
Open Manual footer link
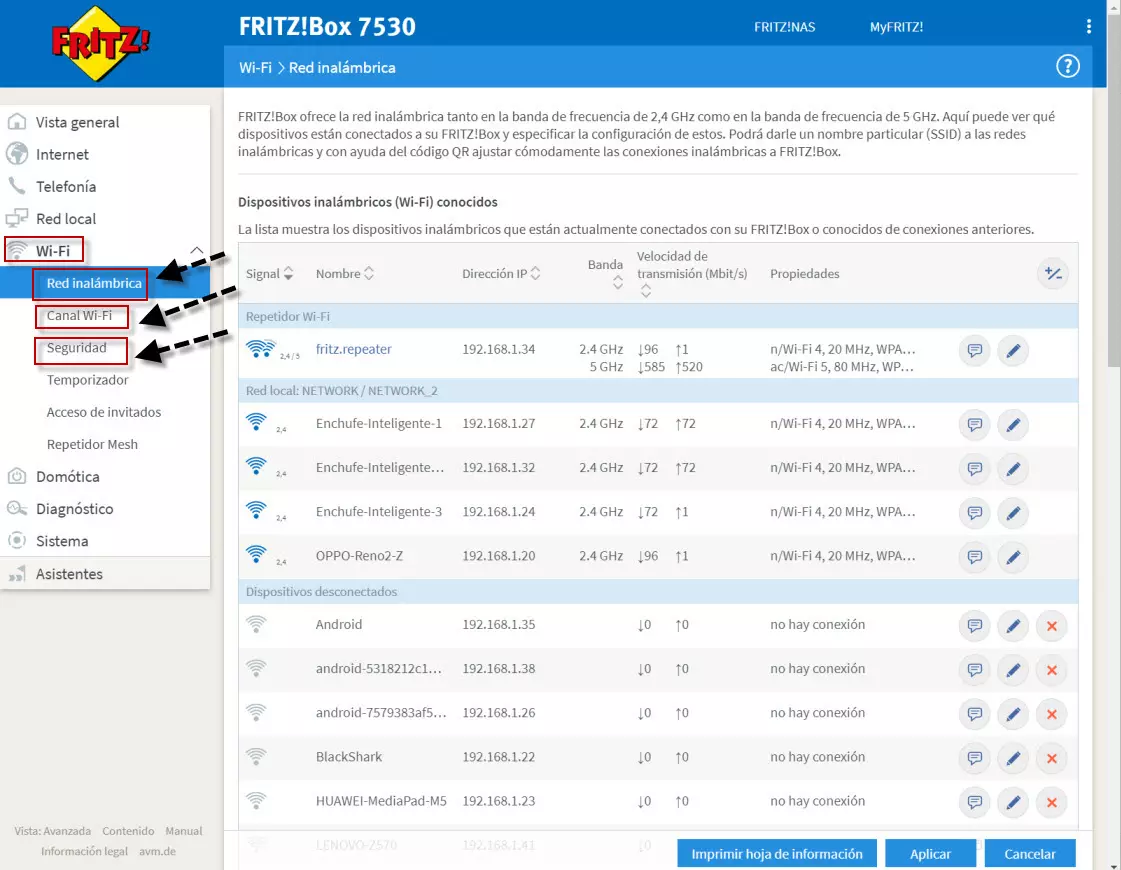pos(184,831)
